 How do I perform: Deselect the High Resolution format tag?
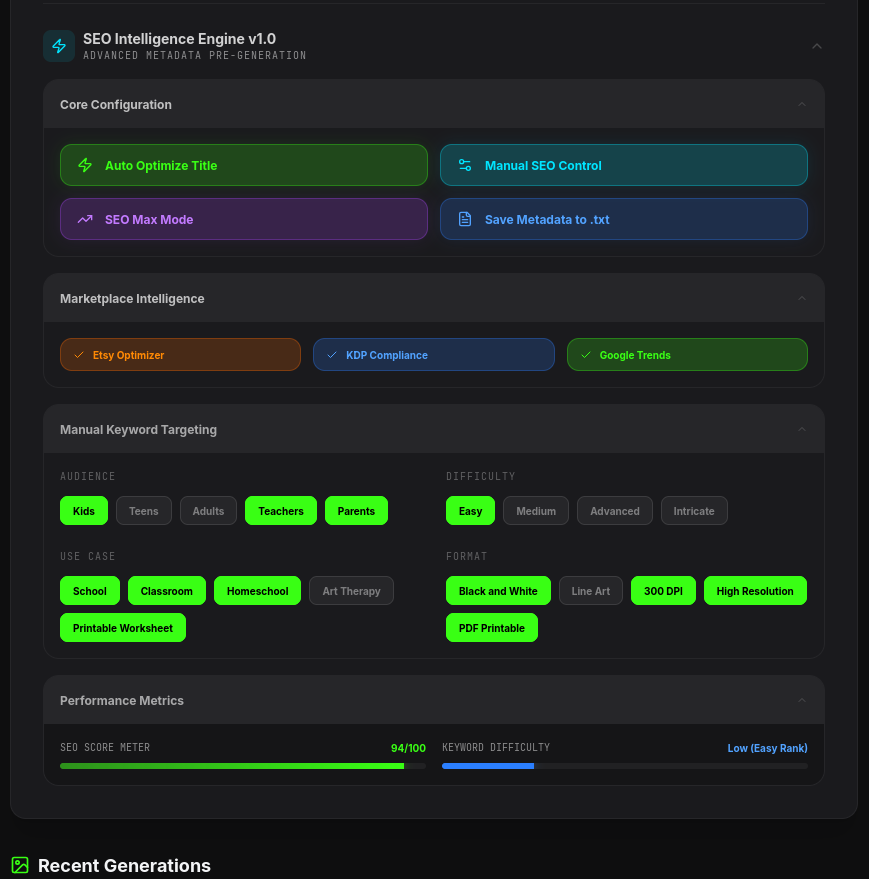point(755,591)
